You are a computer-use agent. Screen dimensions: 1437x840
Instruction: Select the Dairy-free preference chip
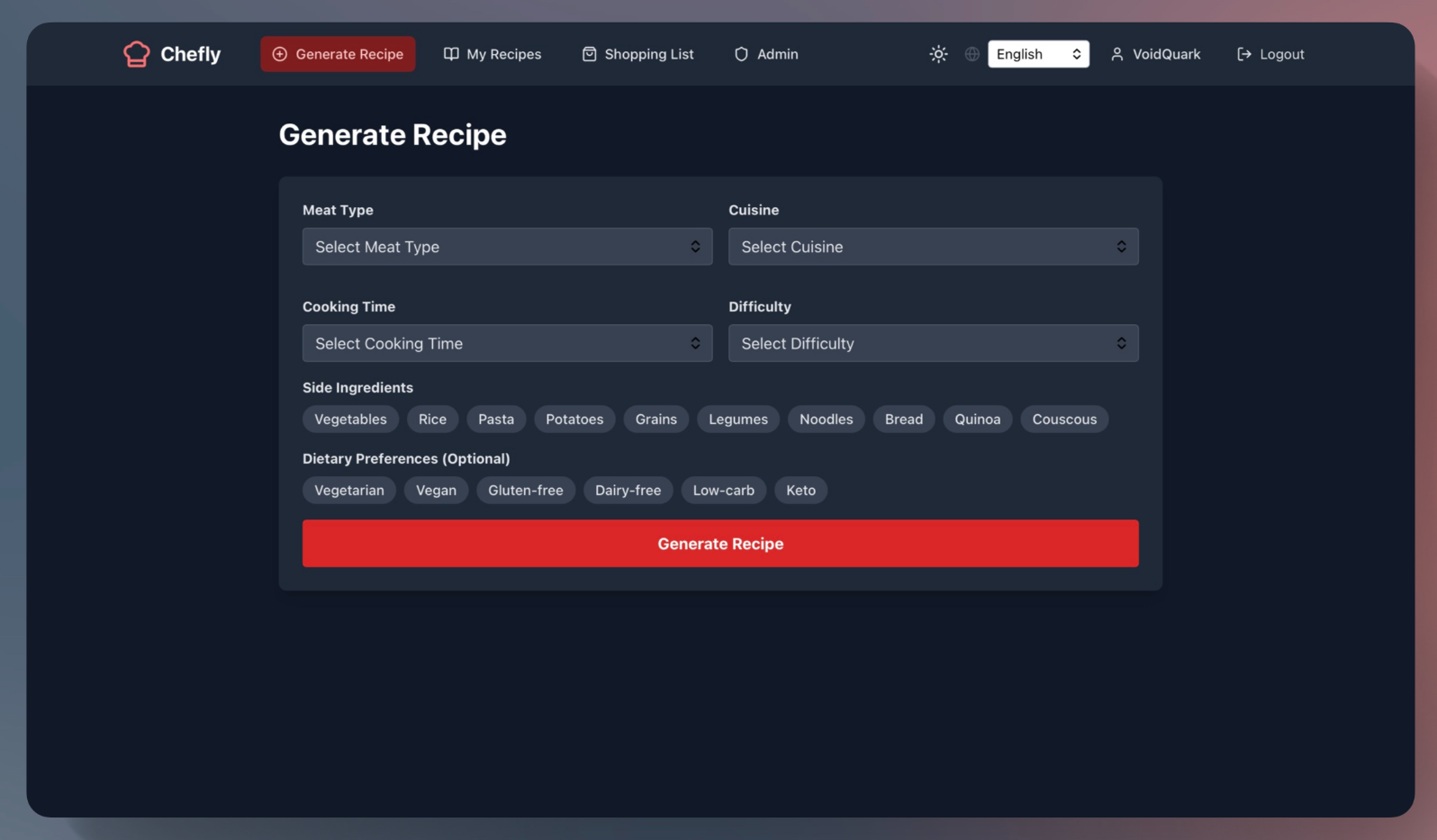(628, 490)
